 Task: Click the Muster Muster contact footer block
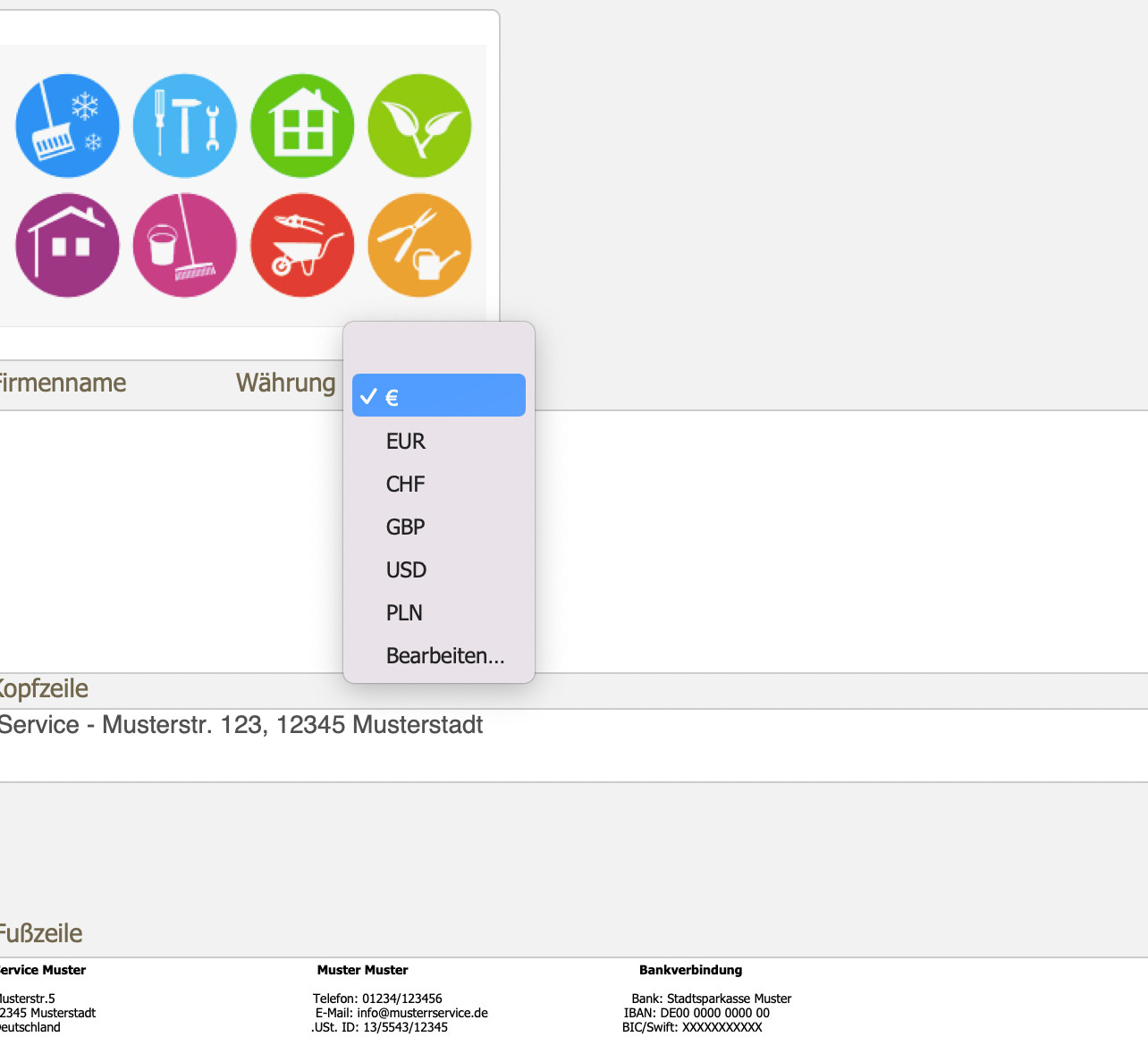[400, 999]
